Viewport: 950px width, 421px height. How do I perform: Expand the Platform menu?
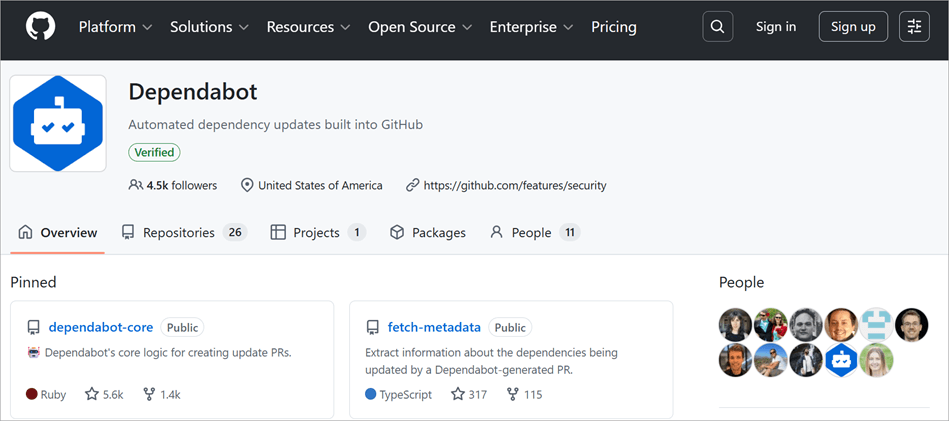pyautogui.click(x=115, y=27)
